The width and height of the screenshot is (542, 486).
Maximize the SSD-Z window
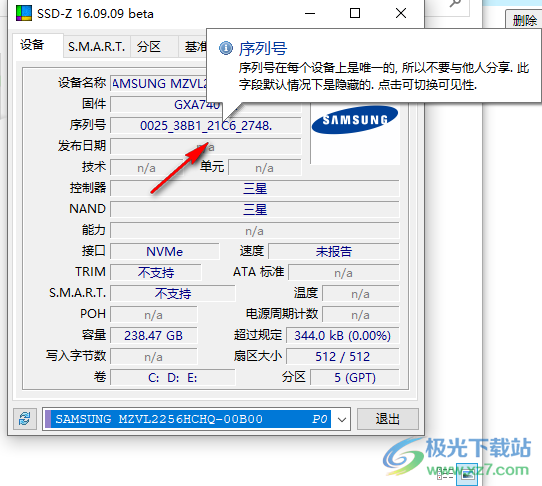(x=355, y=13)
